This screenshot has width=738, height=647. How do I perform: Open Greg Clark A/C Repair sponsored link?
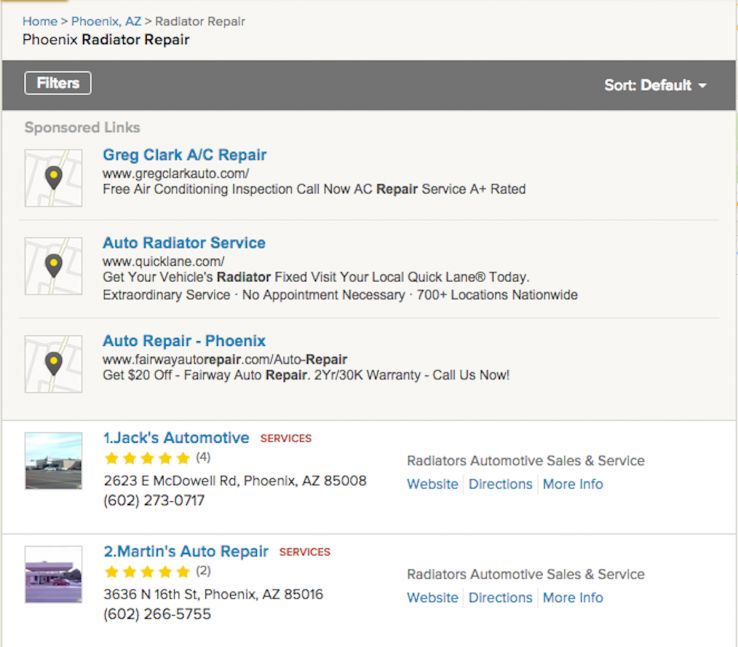[x=185, y=155]
